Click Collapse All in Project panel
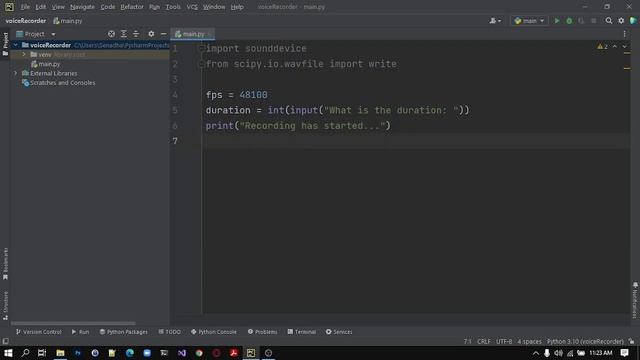 pyautogui.click(x=136, y=34)
